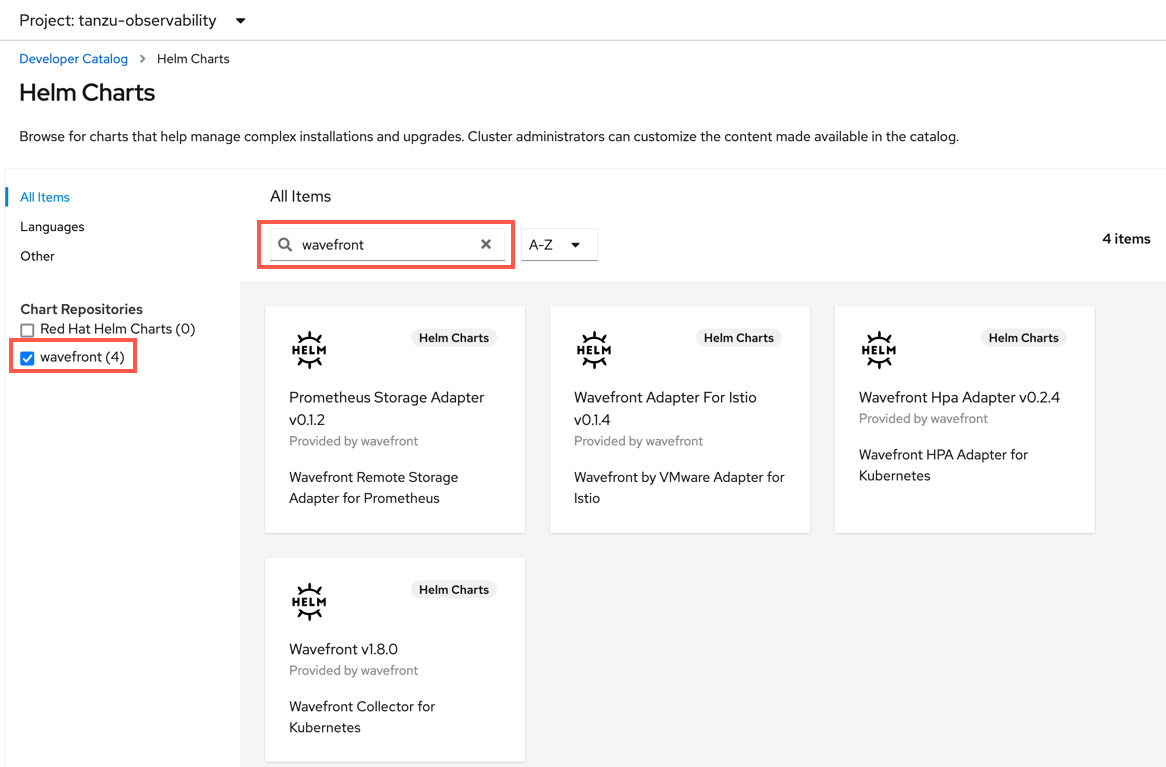Click 'Provided by wavefront' under Wavefront v1.8.0
1166x767 pixels.
click(x=353, y=670)
